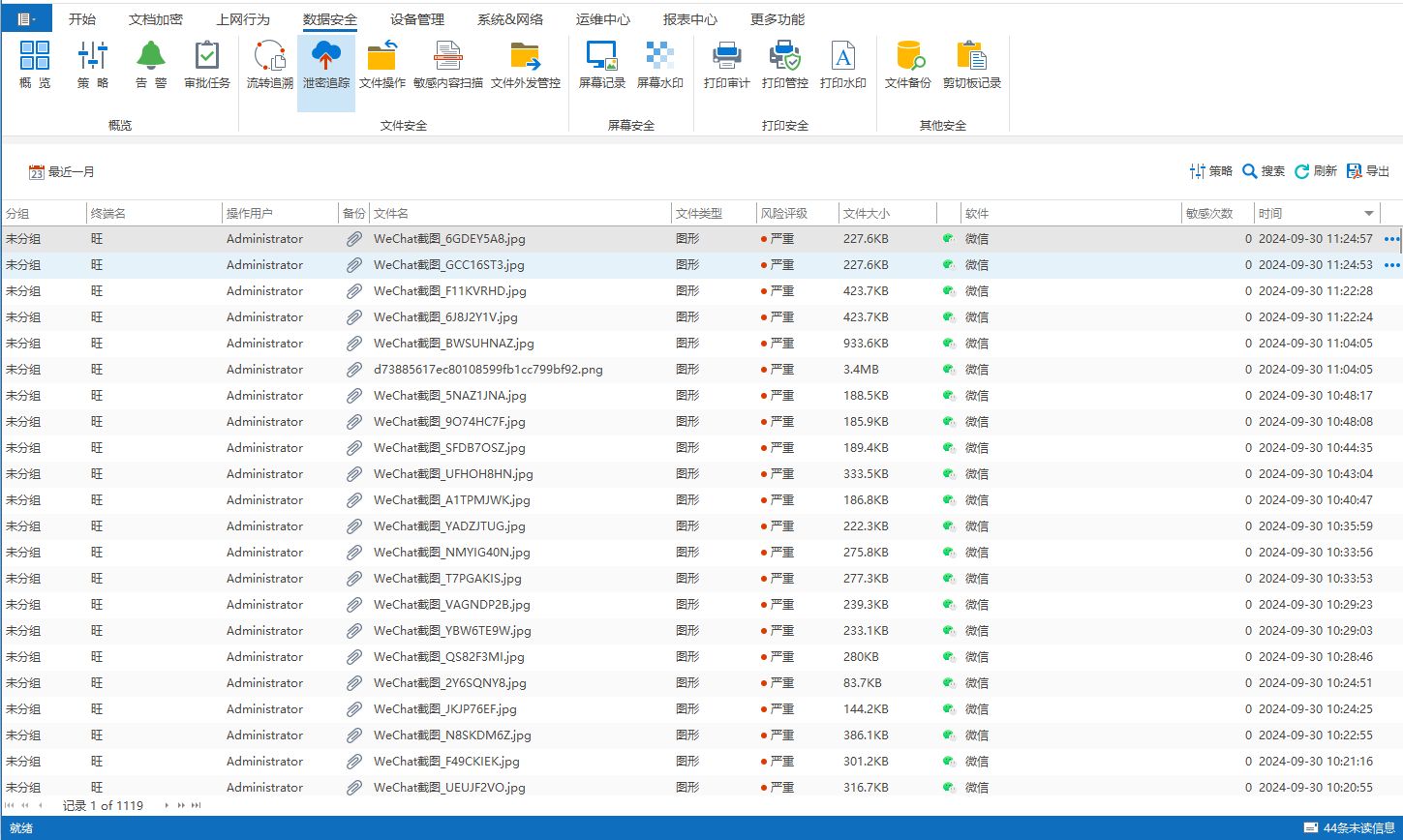Click the 导出 export button
This screenshot has width=1403, height=840.
click(x=1368, y=171)
